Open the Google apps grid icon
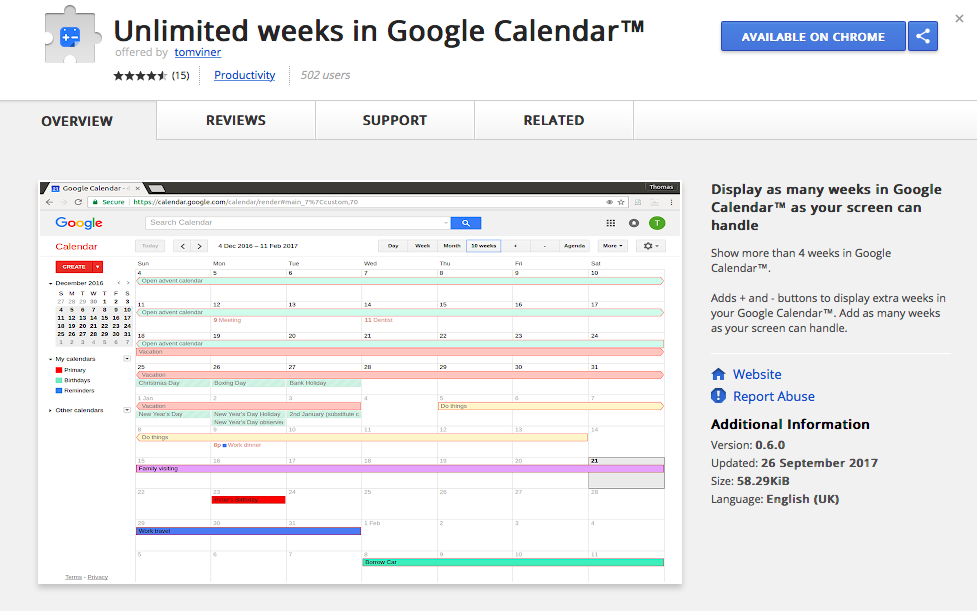977x611 pixels. pos(611,223)
